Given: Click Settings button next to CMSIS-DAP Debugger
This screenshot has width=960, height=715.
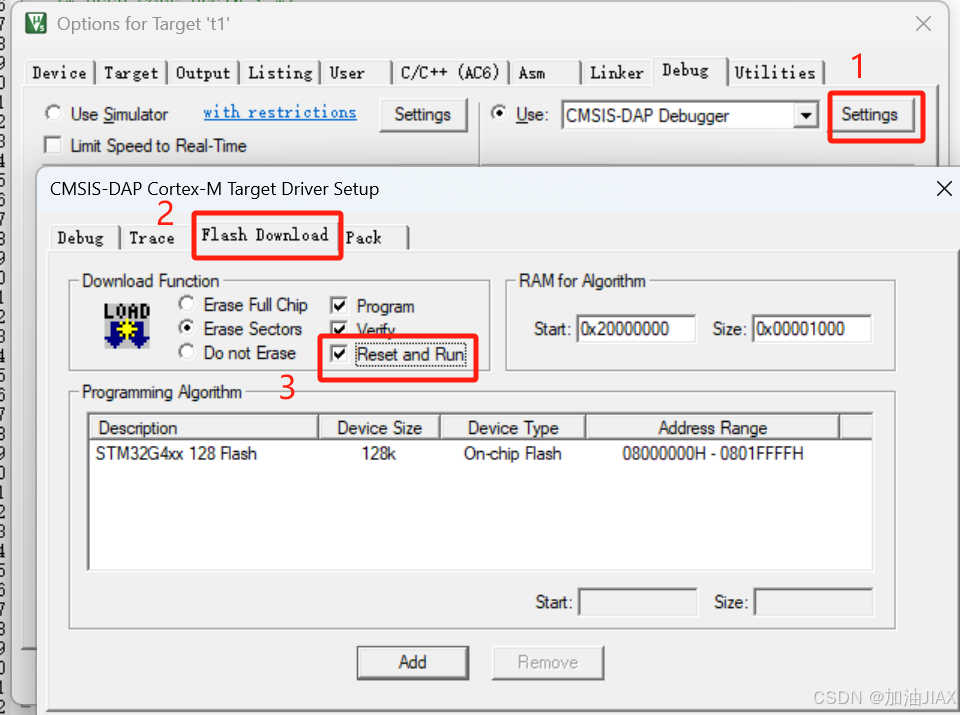Looking at the screenshot, I should point(869,114).
